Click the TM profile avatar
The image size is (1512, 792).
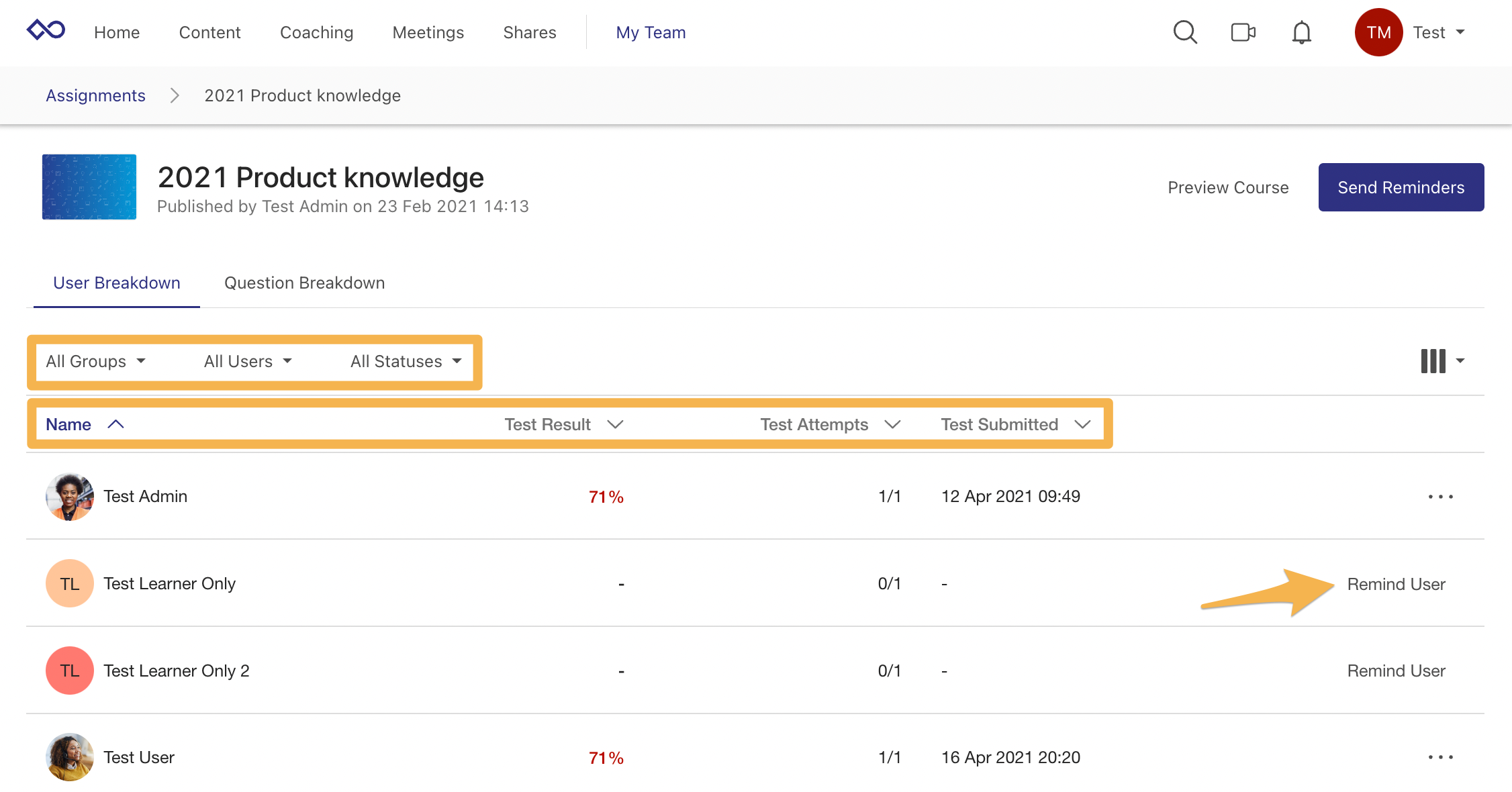1378,32
